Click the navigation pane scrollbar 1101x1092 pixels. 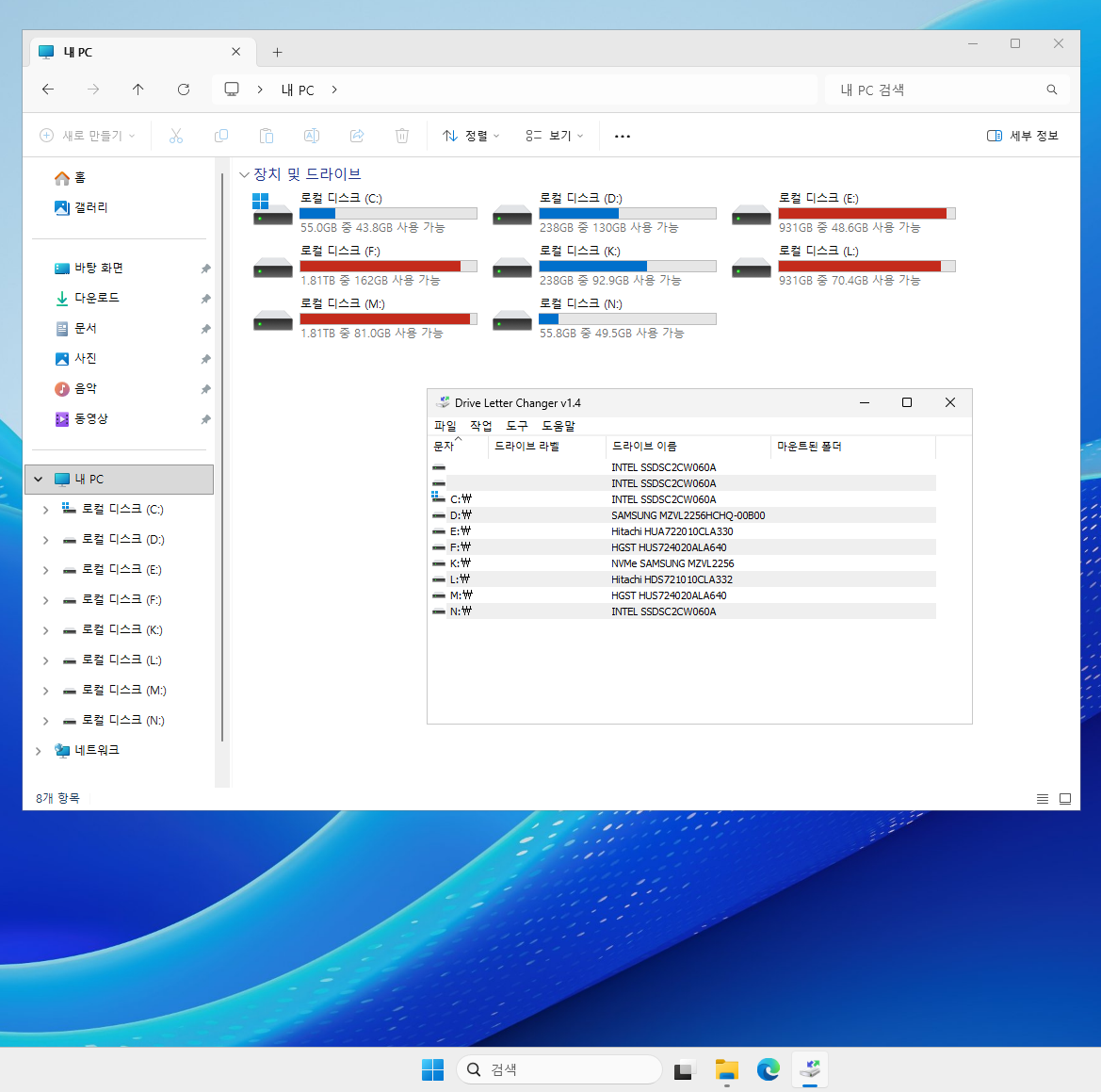[x=222, y=456]
